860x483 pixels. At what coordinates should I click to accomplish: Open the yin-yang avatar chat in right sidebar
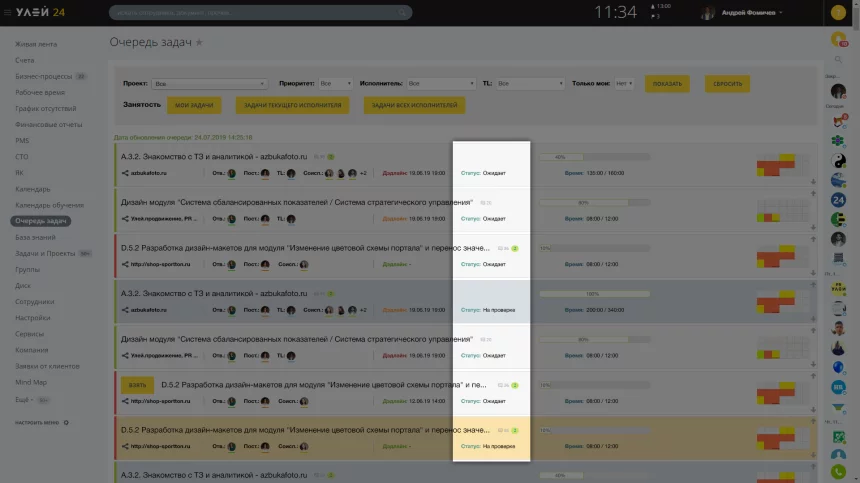pos(839,161)
